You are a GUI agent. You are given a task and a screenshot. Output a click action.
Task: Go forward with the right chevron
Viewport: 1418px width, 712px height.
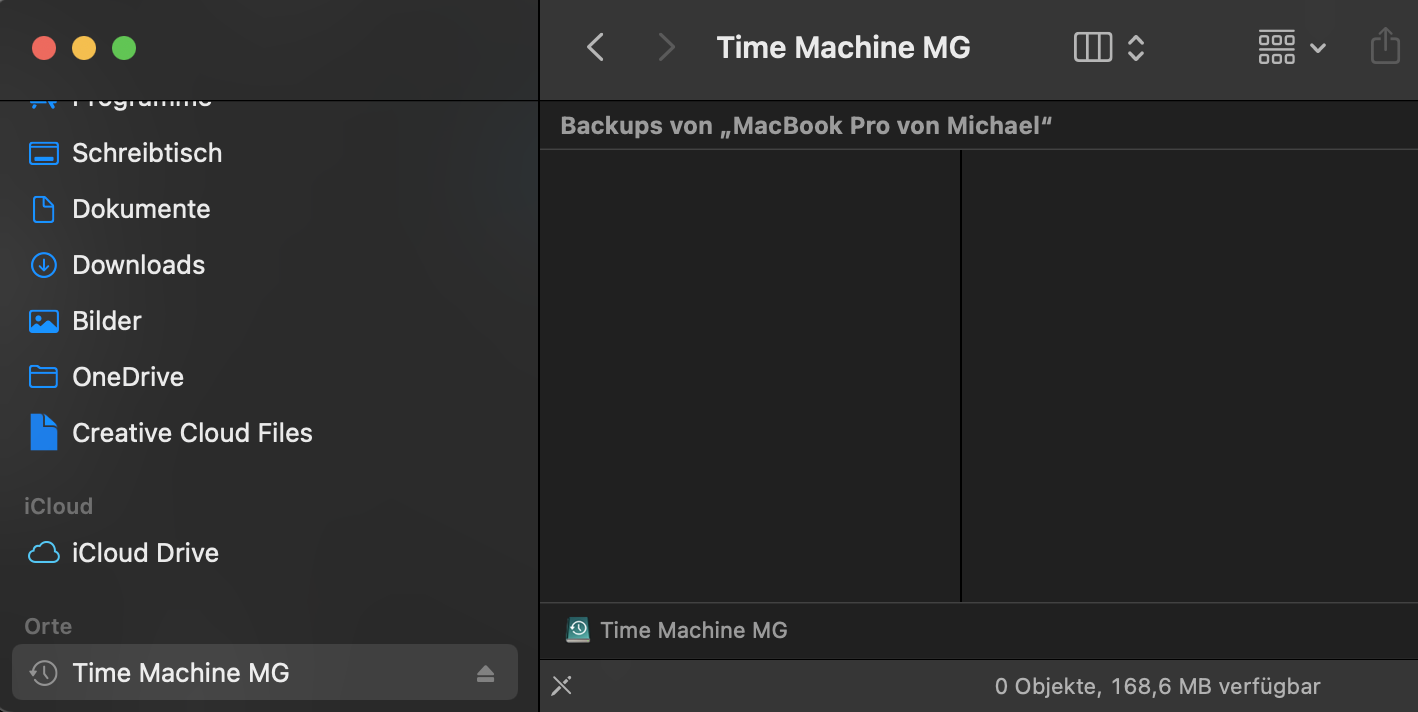point(666,47)
